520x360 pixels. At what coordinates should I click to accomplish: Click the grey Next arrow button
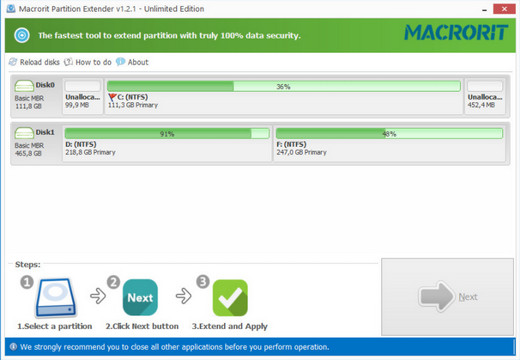click(447, 297)
